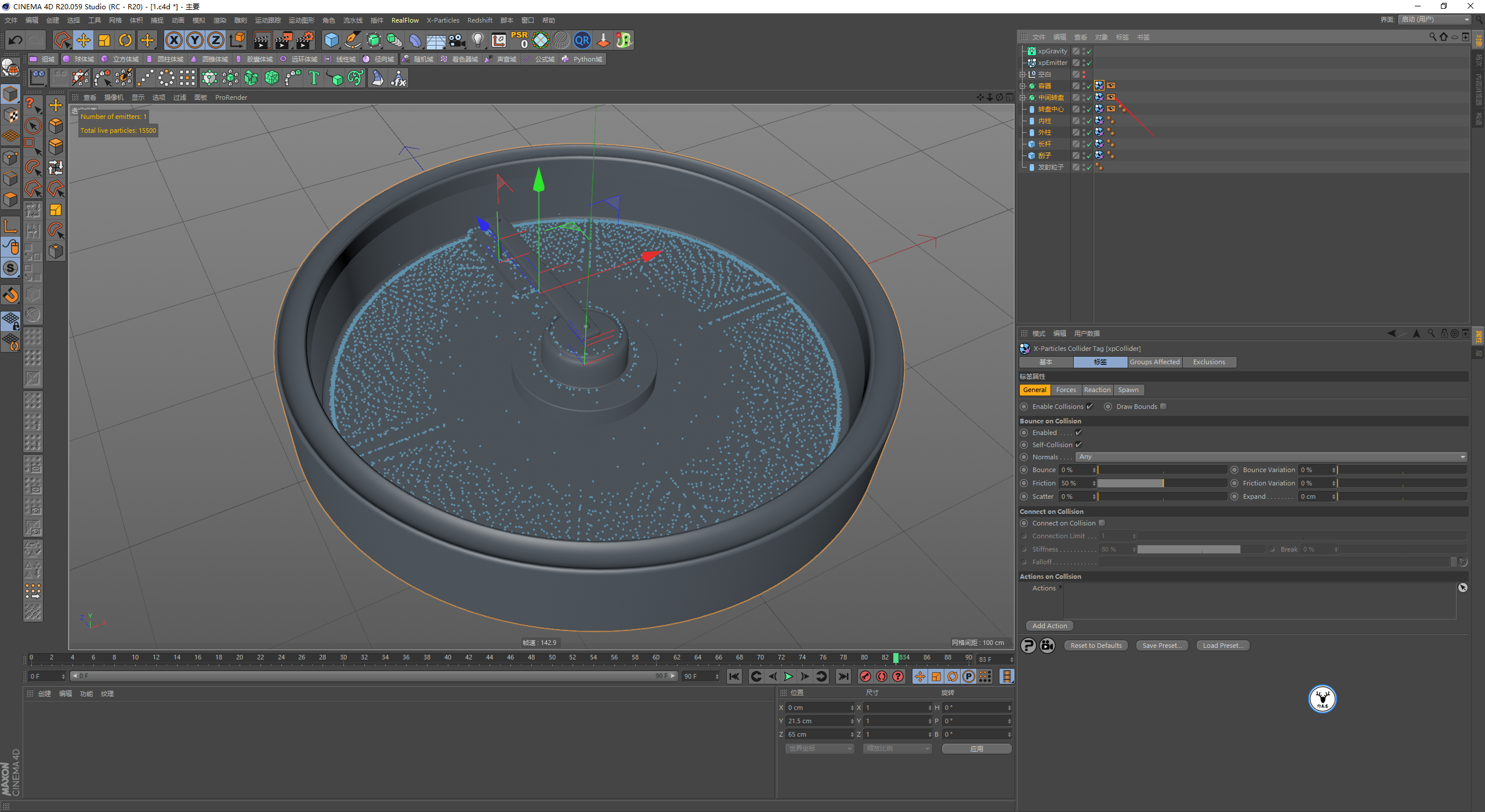
Task: Click the blue QR icon
Action: tap(582, 40)
